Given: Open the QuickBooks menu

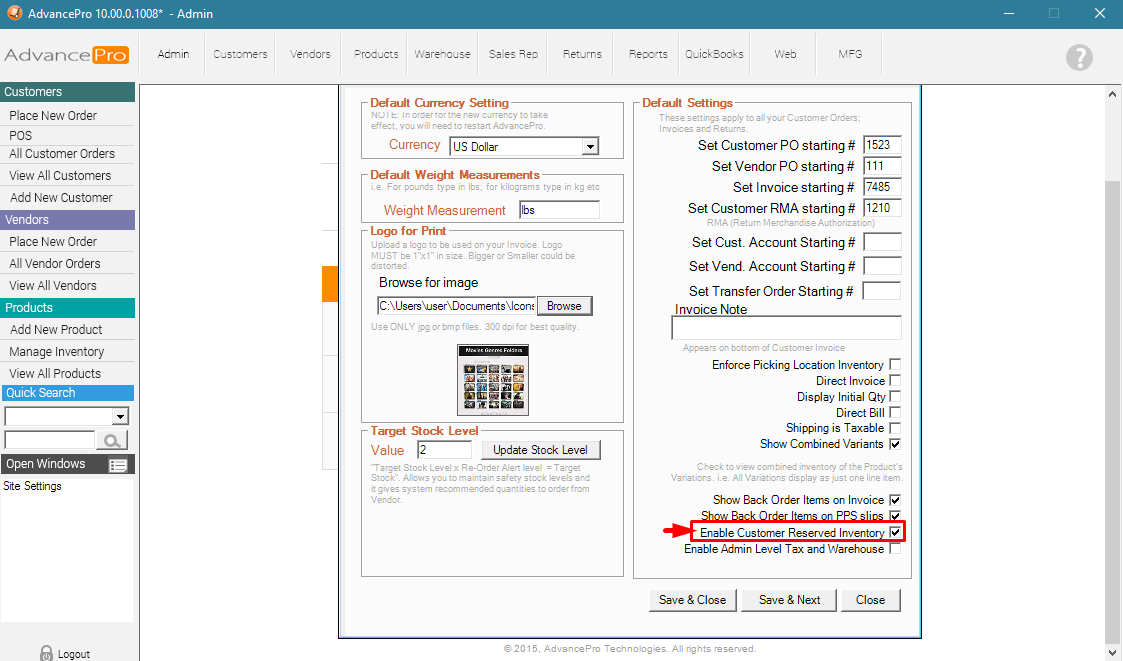Looking at the screenshot, I should pos(714,54).
